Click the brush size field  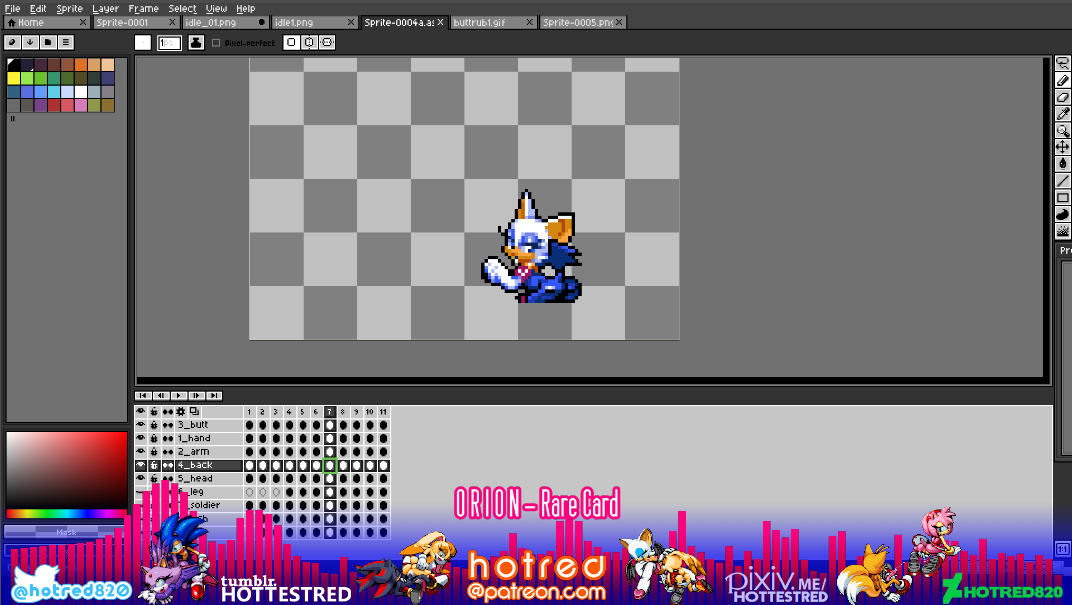(169, 43)
